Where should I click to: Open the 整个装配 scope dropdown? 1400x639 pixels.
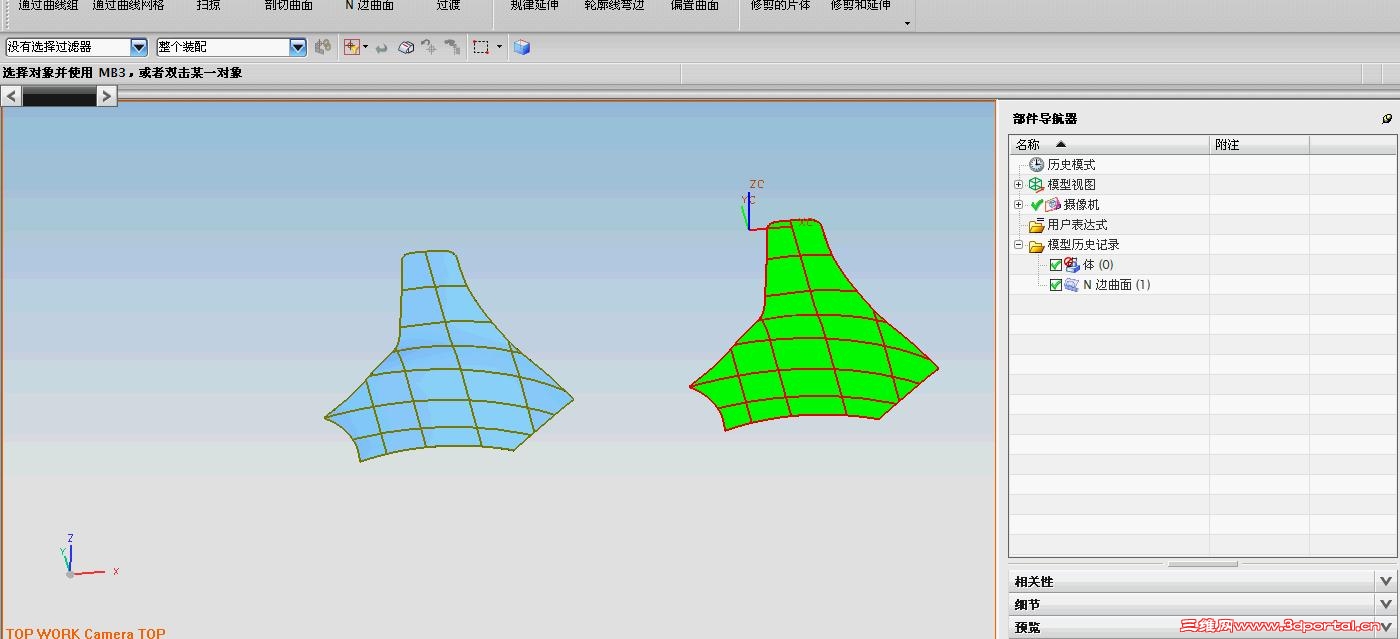point(298,47)
